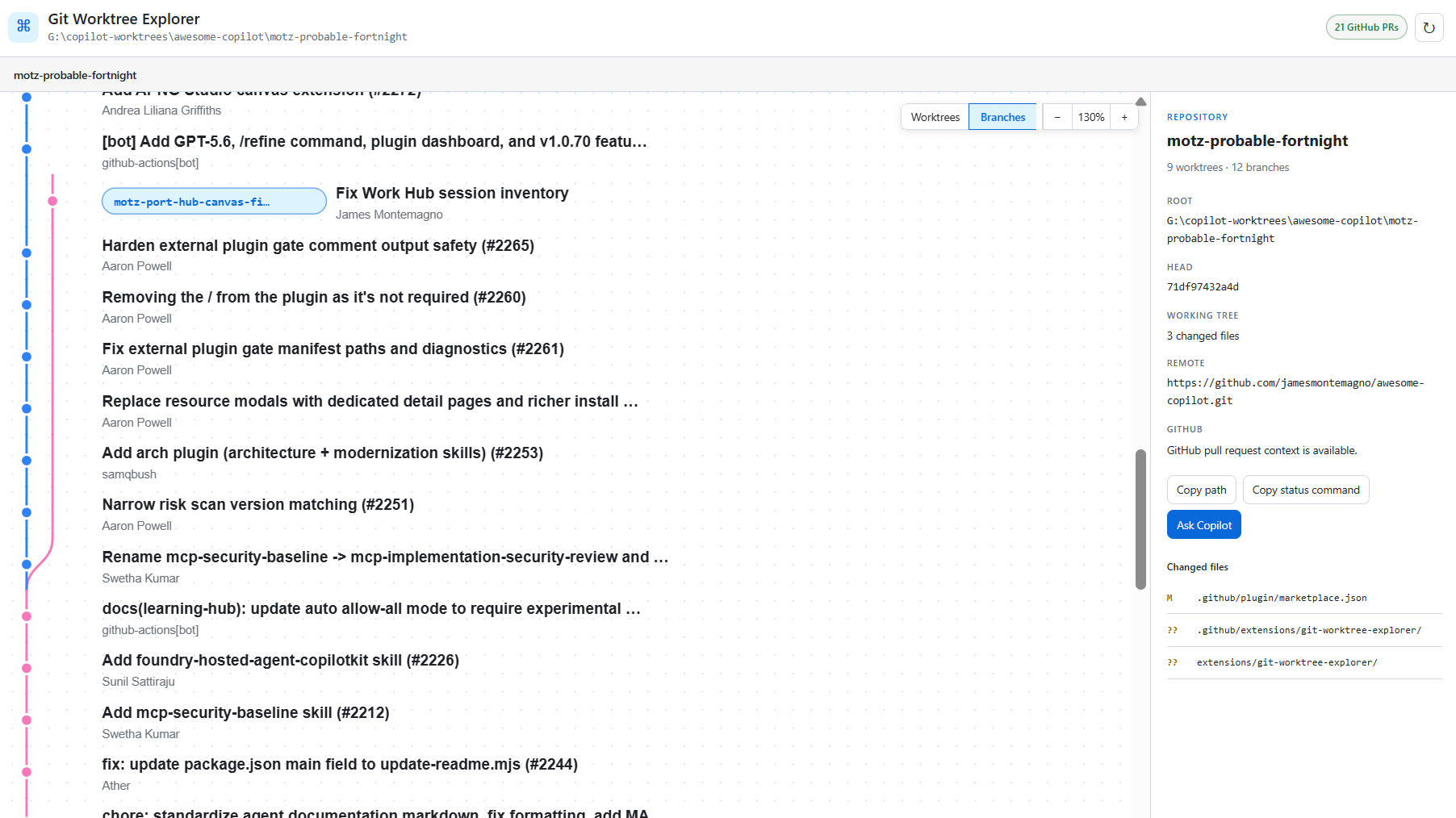Open commit 'docs(learning-hub): update auto allow-all mode'

pos(371,609)
